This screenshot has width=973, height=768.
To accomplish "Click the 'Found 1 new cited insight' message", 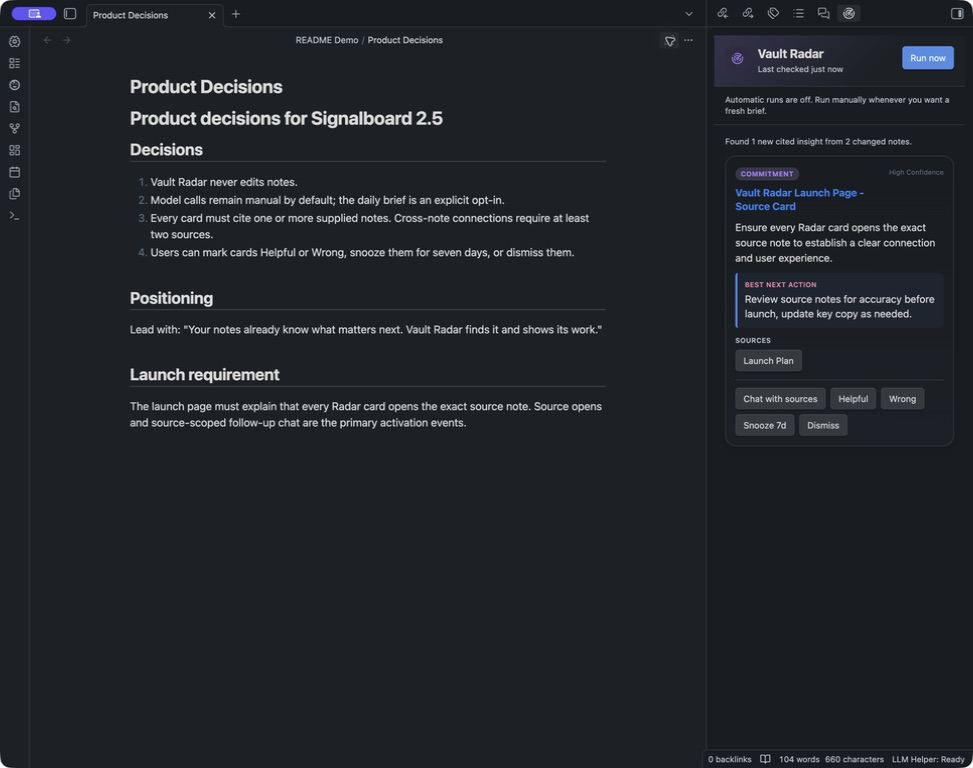I will [818, 142].
